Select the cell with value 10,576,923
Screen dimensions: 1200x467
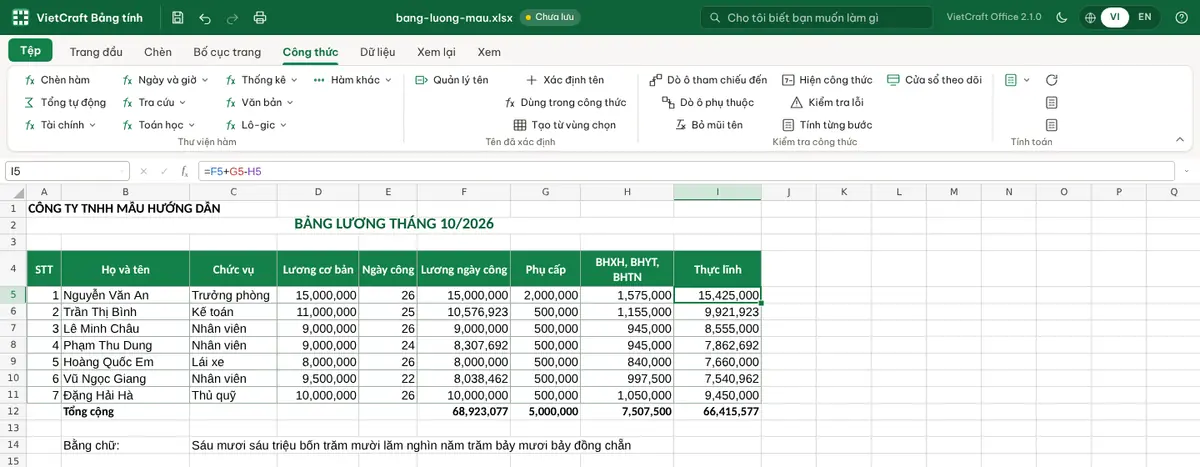click(x=464, y=312)
